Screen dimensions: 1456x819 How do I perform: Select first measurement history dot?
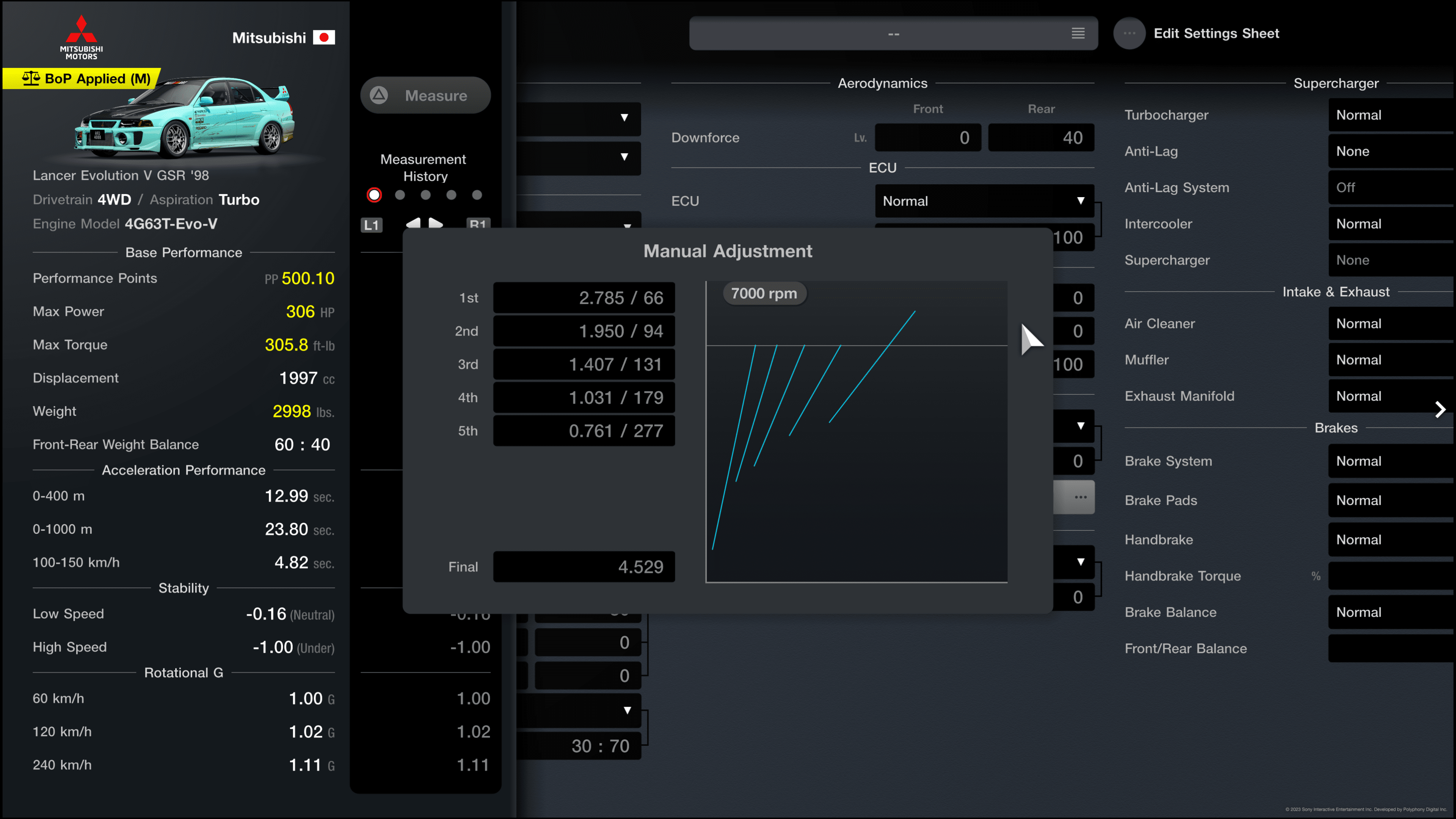tap(374, 195)
